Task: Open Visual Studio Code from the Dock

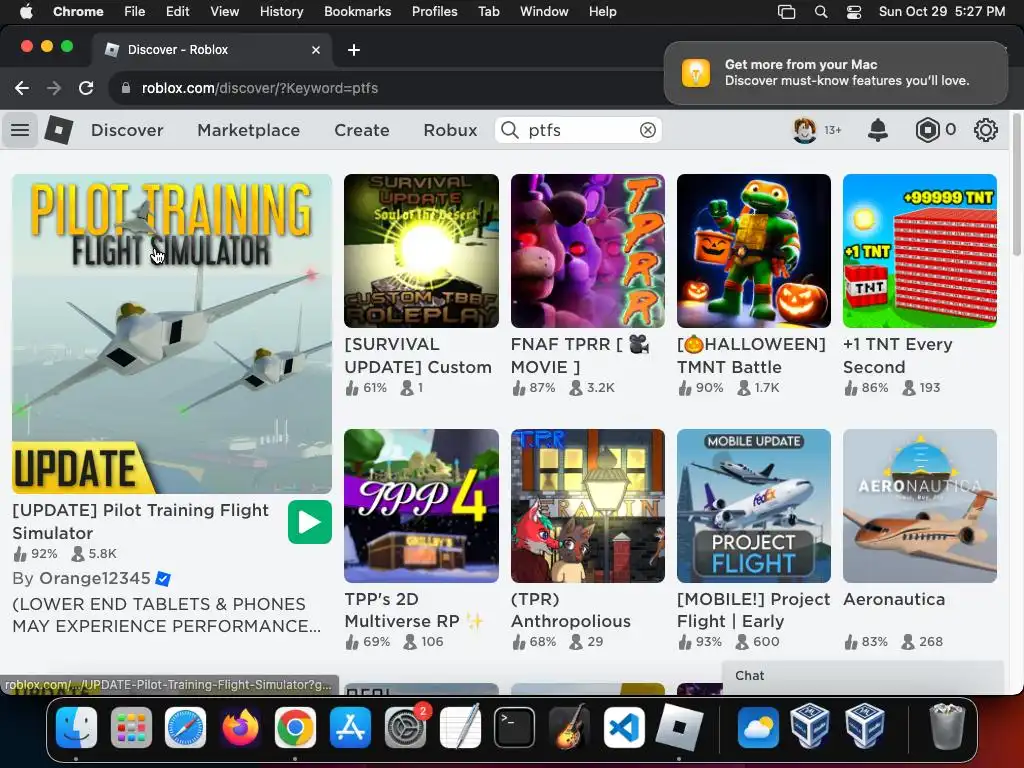Action: pos(624,727)
